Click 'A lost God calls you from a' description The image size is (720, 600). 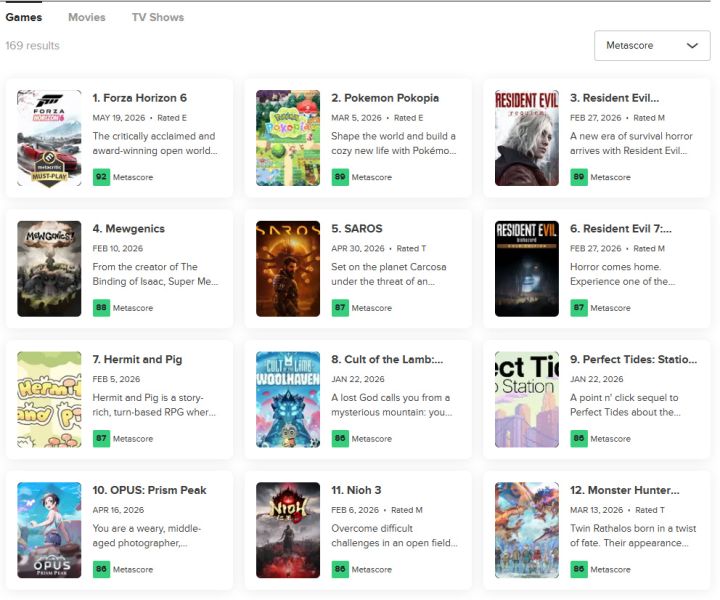click(x=392, y=405)
